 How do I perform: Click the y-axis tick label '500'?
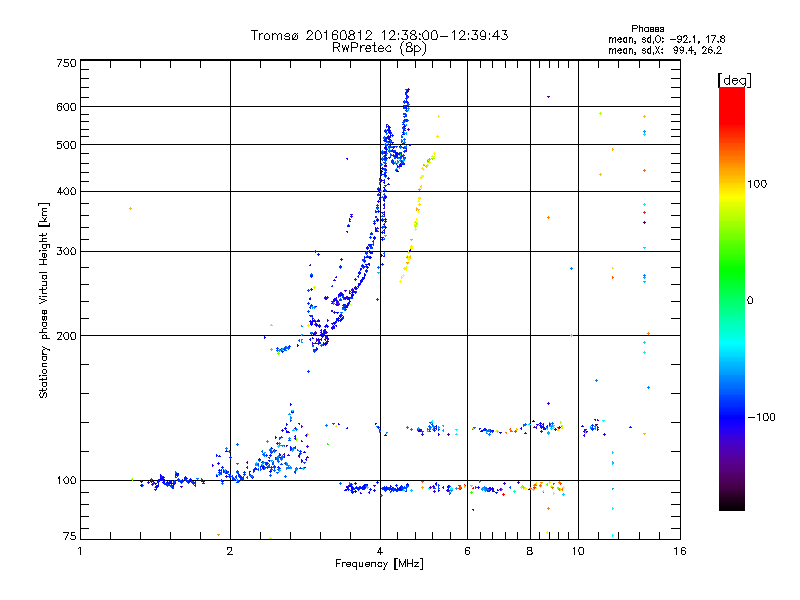point(66,145)
